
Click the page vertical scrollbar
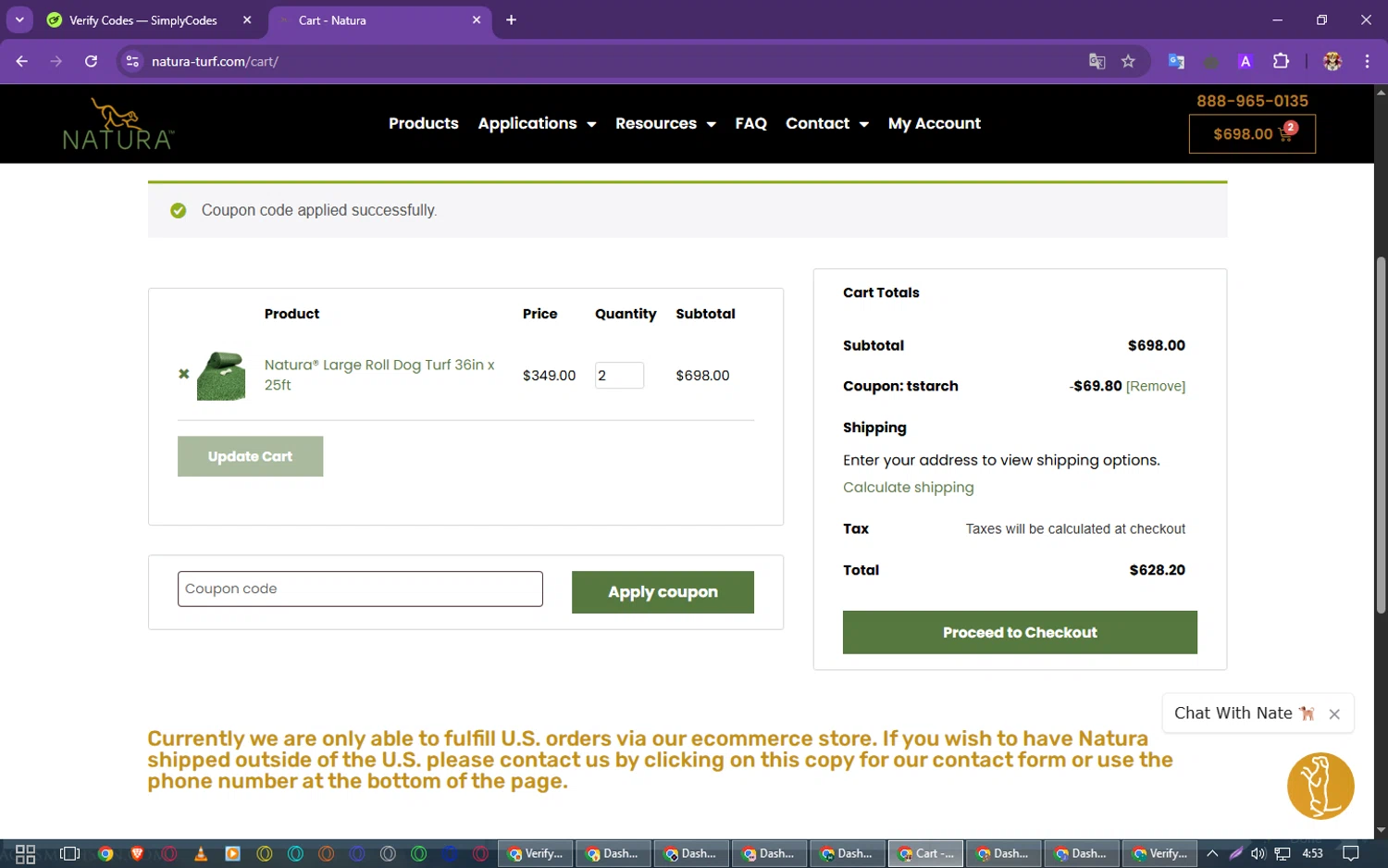[1381, 435]
